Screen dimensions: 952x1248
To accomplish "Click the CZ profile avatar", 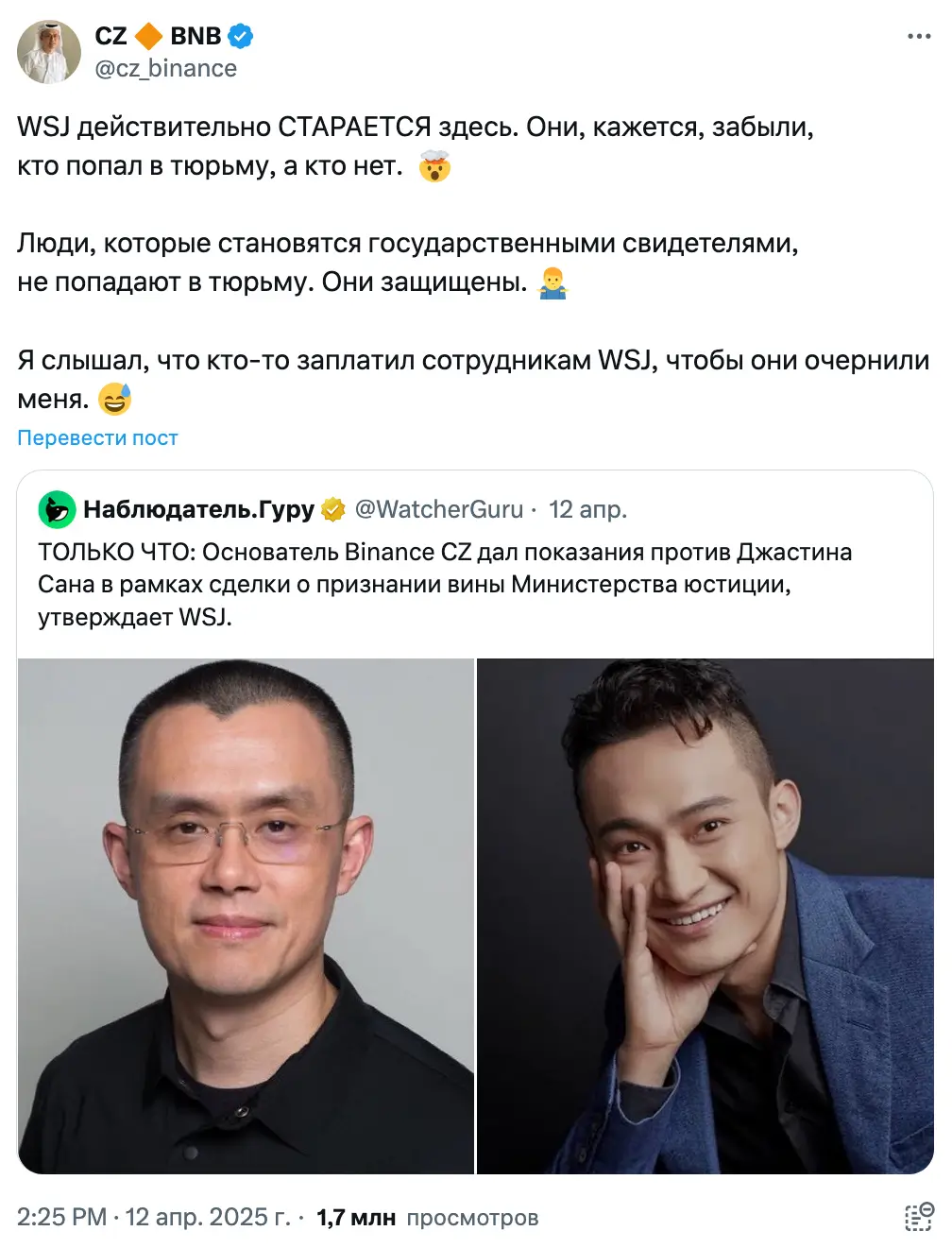I will tap(49, 52).
